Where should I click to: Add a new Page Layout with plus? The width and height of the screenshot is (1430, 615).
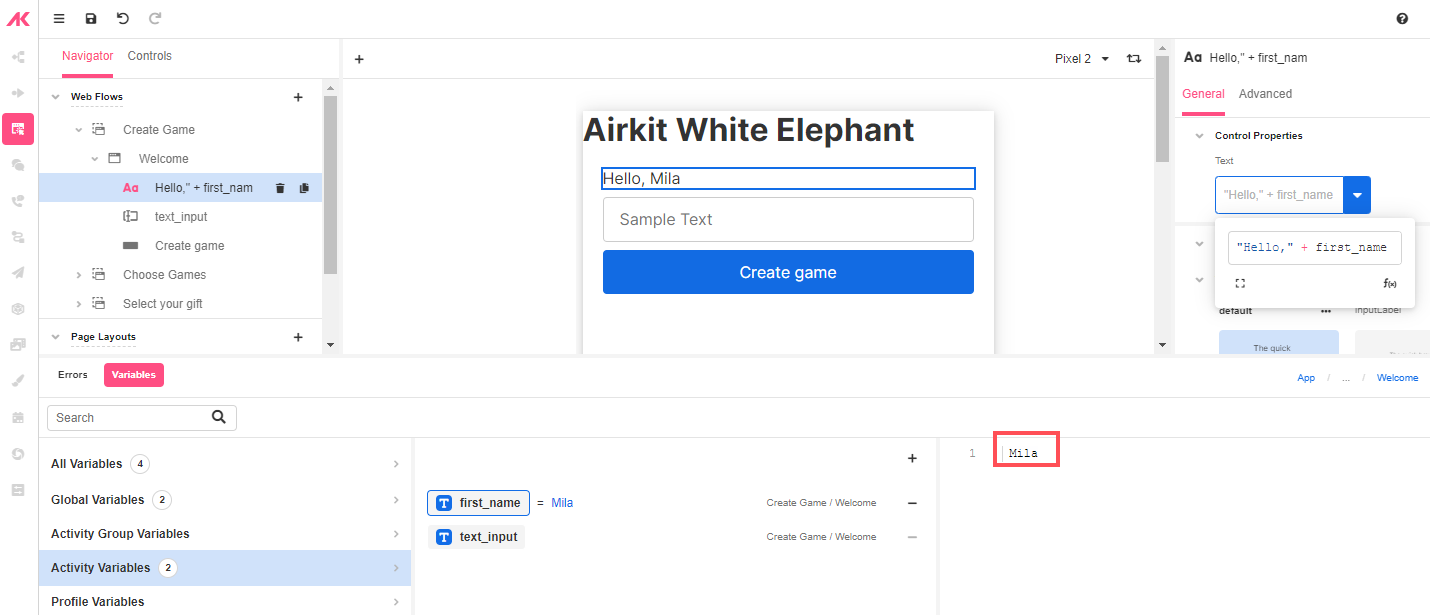click(x=298, y=337)
